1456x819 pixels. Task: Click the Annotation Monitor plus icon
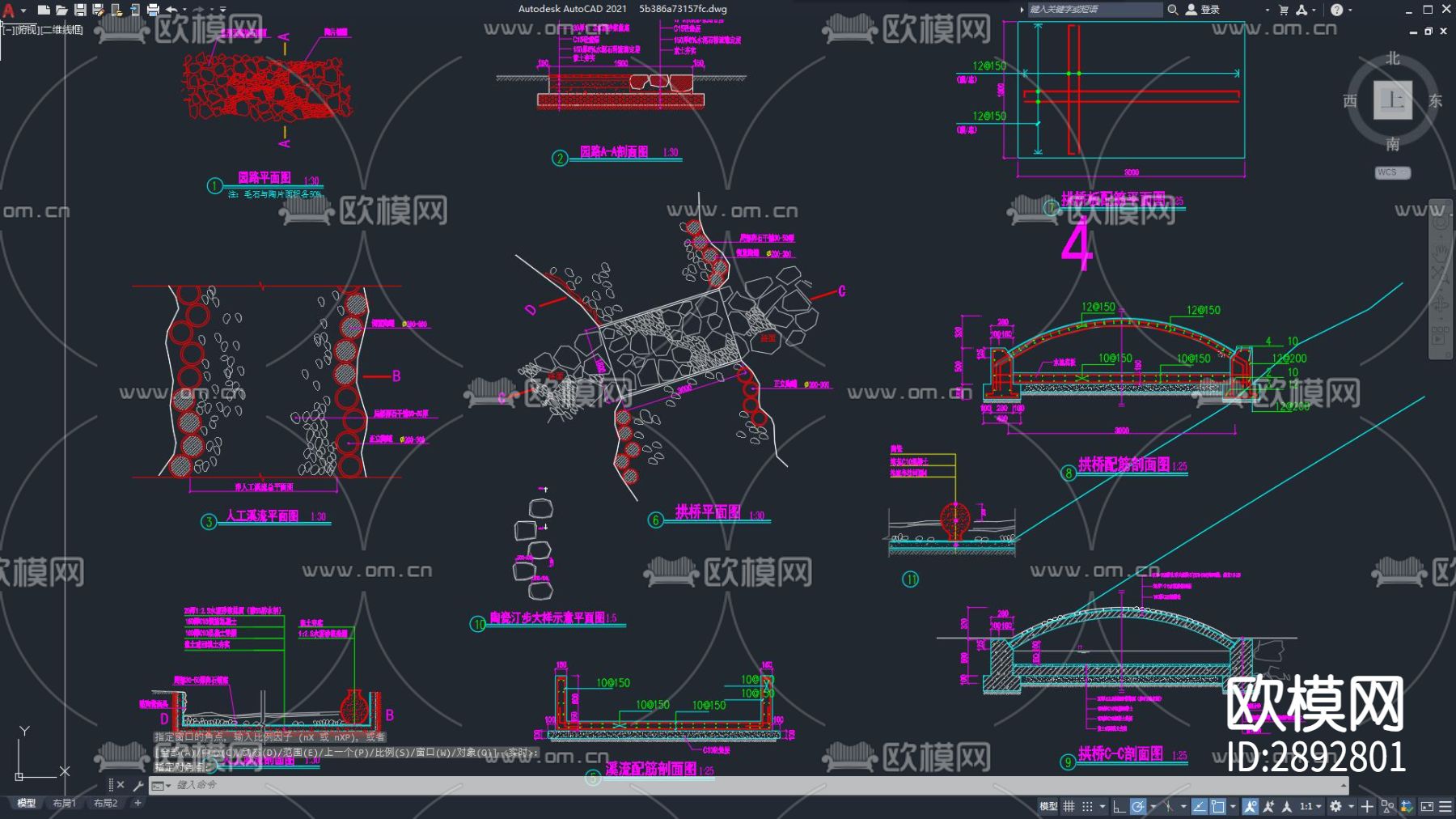click(x=1367, y=806)
